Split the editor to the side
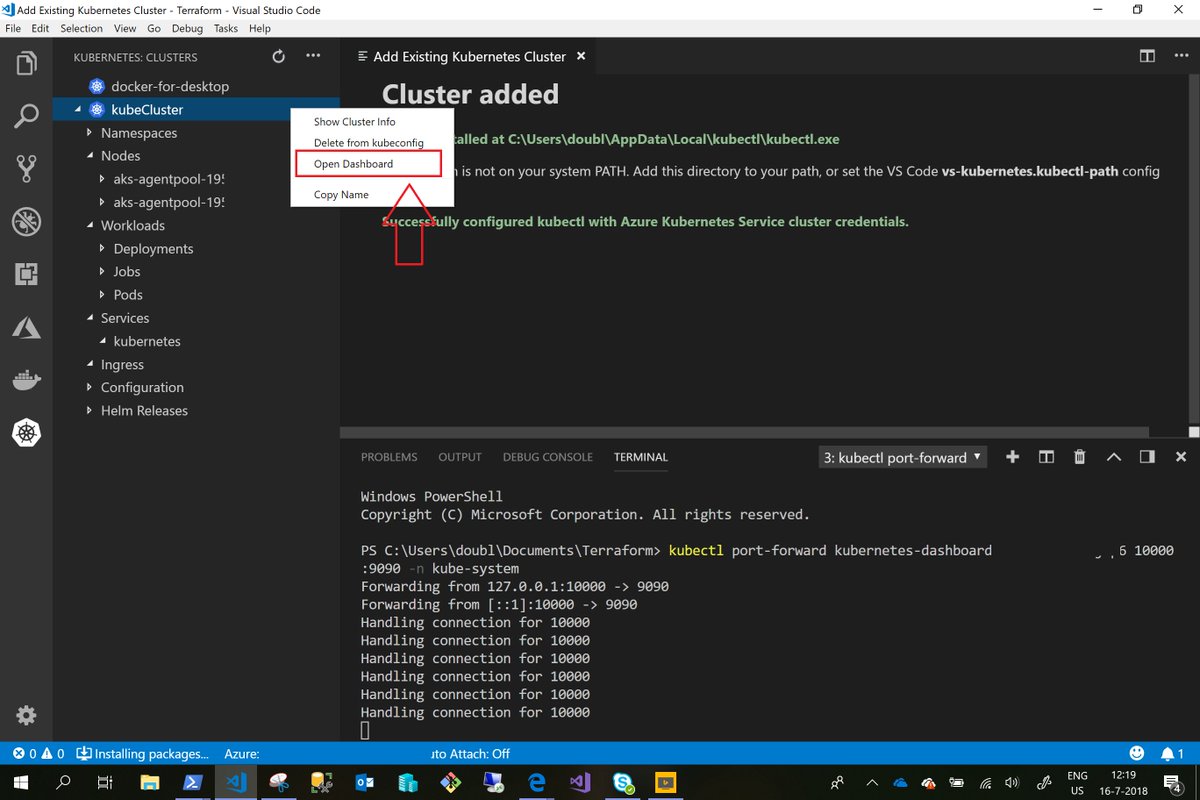The height and width of the screenshot is (800, 1200). click(1147, 57)
